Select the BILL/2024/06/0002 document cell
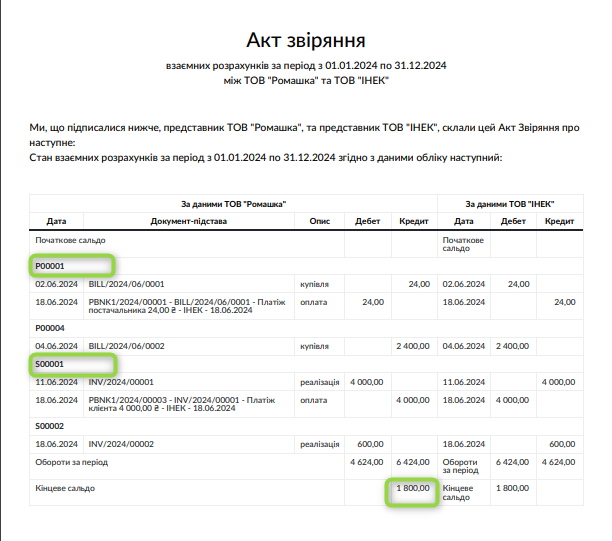 126,346
